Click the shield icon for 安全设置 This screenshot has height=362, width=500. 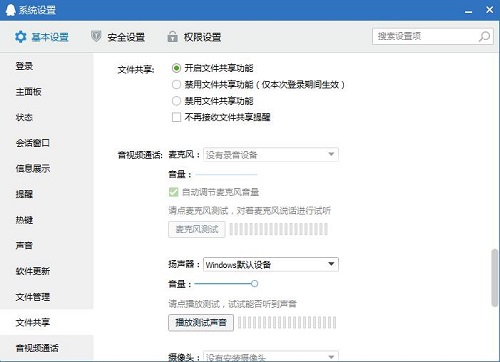click(x=96, y=36)
